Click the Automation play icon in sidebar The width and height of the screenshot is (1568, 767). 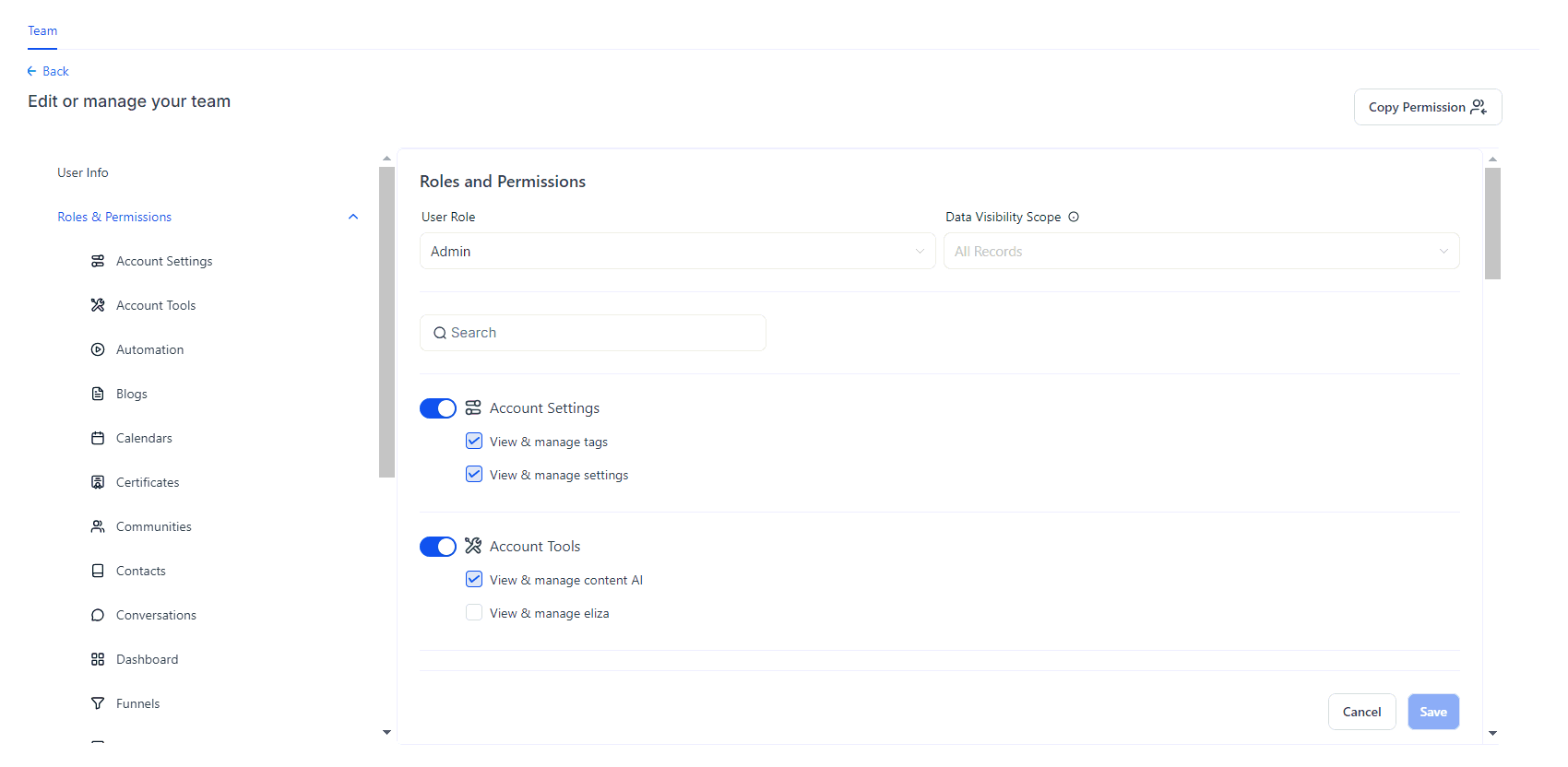98,349
